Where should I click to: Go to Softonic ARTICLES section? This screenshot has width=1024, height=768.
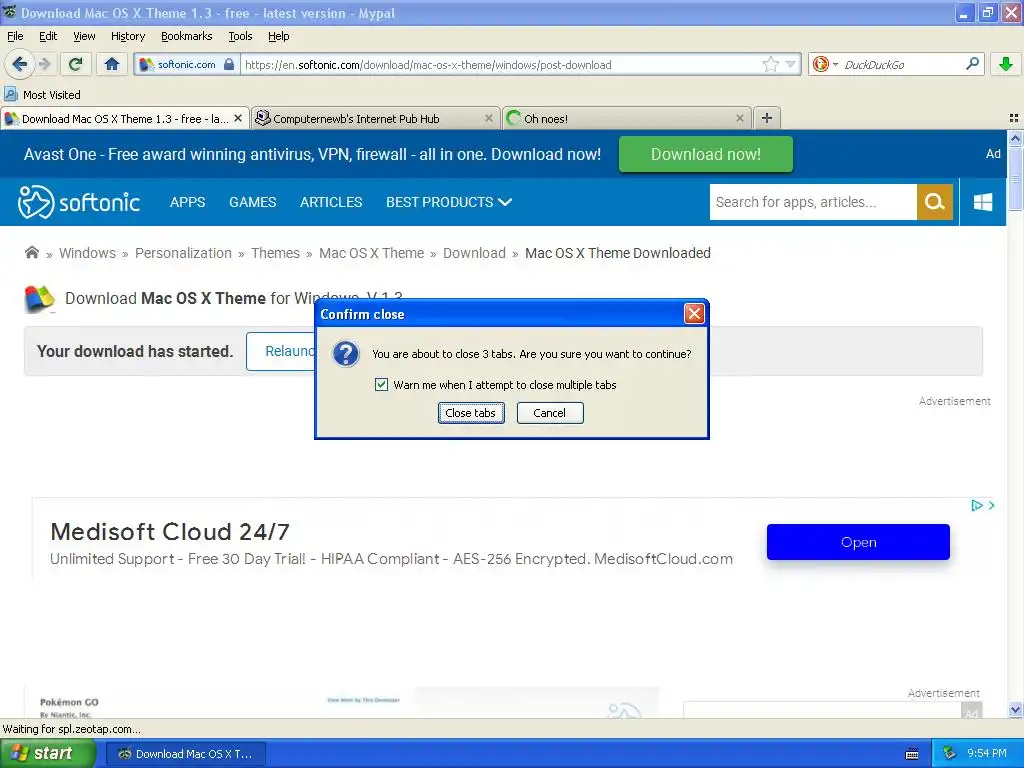[x=331, y=202]
